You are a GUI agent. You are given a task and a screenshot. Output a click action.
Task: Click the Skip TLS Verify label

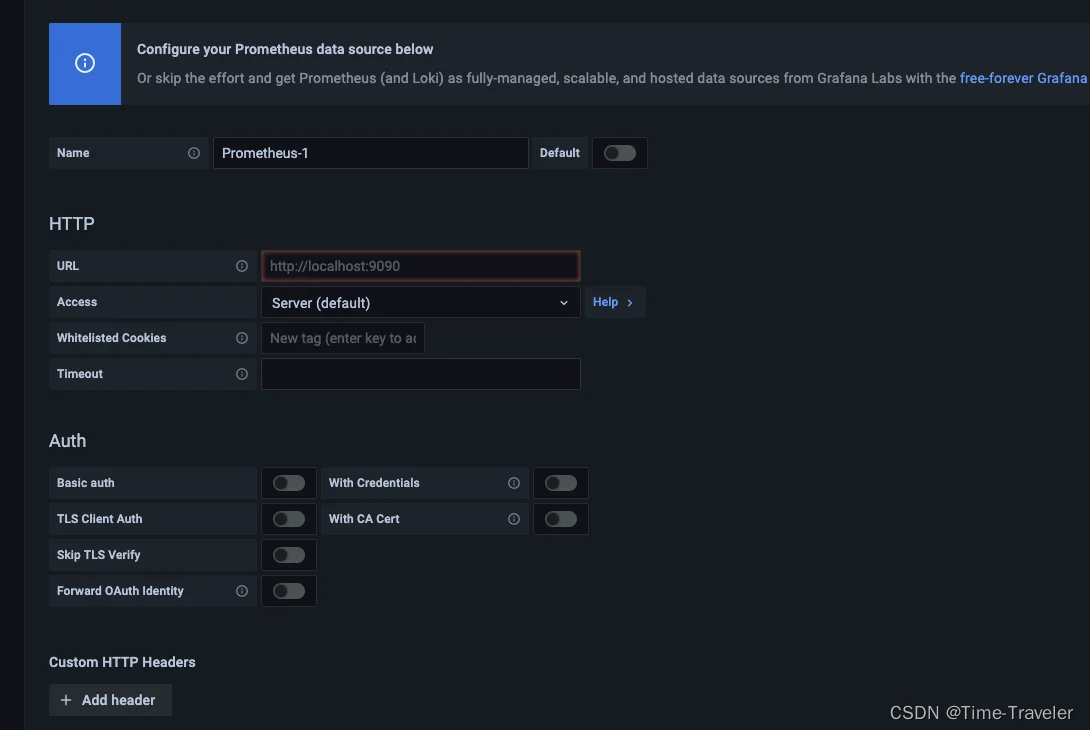(99, 555)
